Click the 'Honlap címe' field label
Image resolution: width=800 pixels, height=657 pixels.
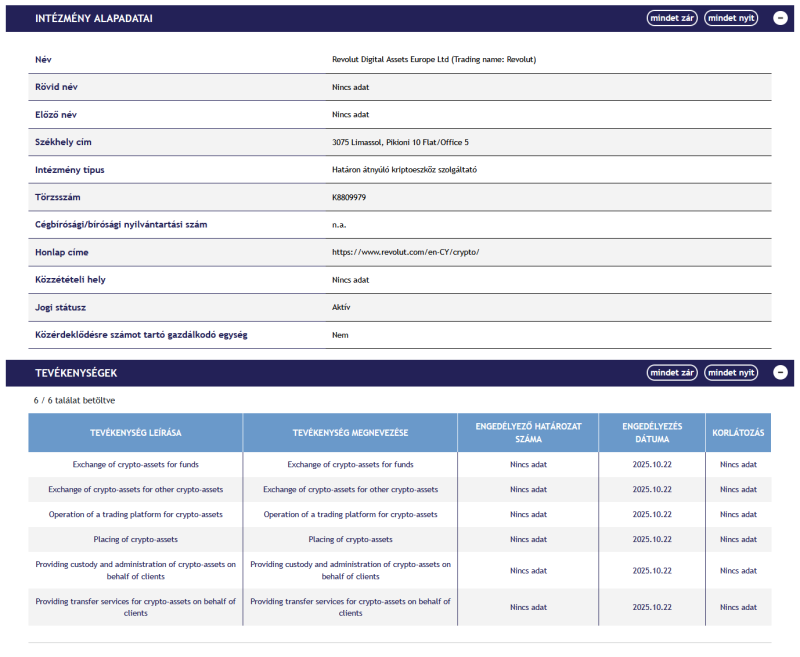tap(62, 252)
